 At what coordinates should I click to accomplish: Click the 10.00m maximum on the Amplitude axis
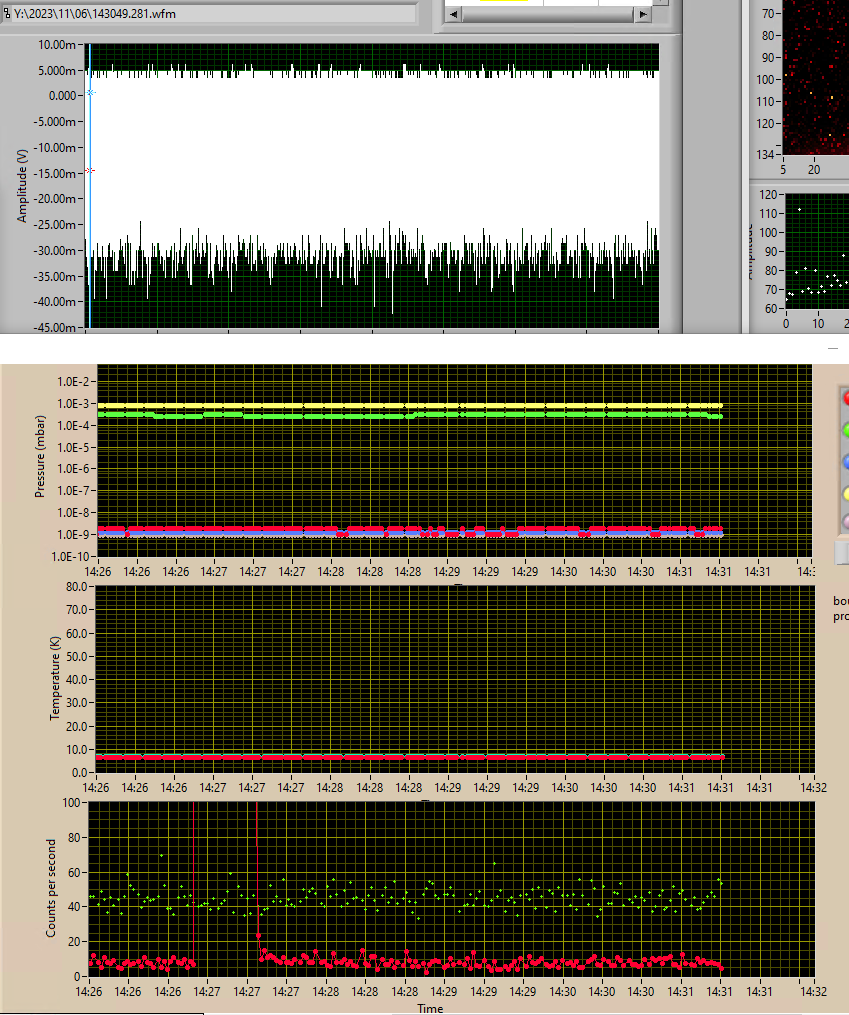click(54, 45)
